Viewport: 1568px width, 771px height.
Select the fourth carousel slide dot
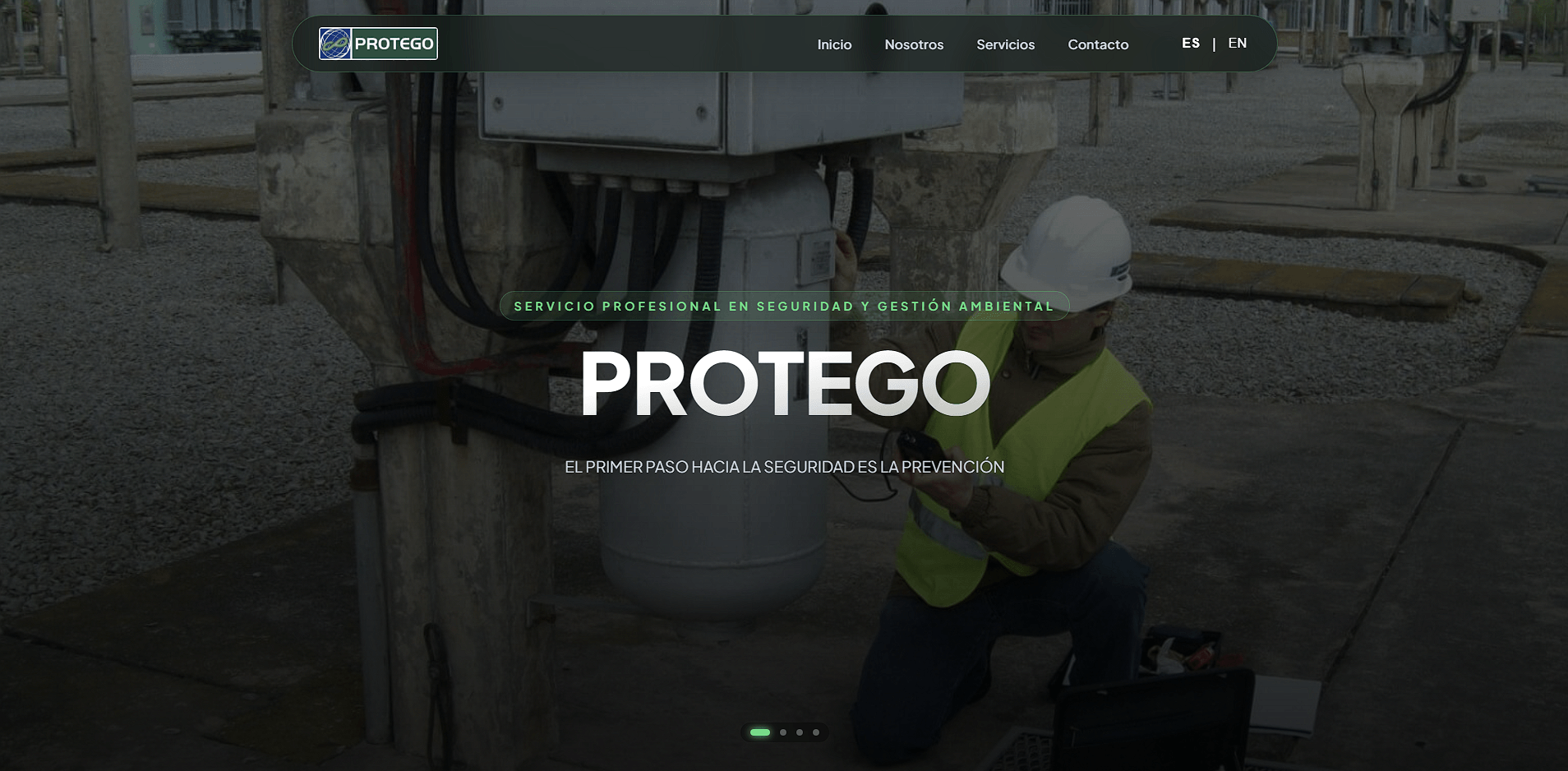[816, 732]
